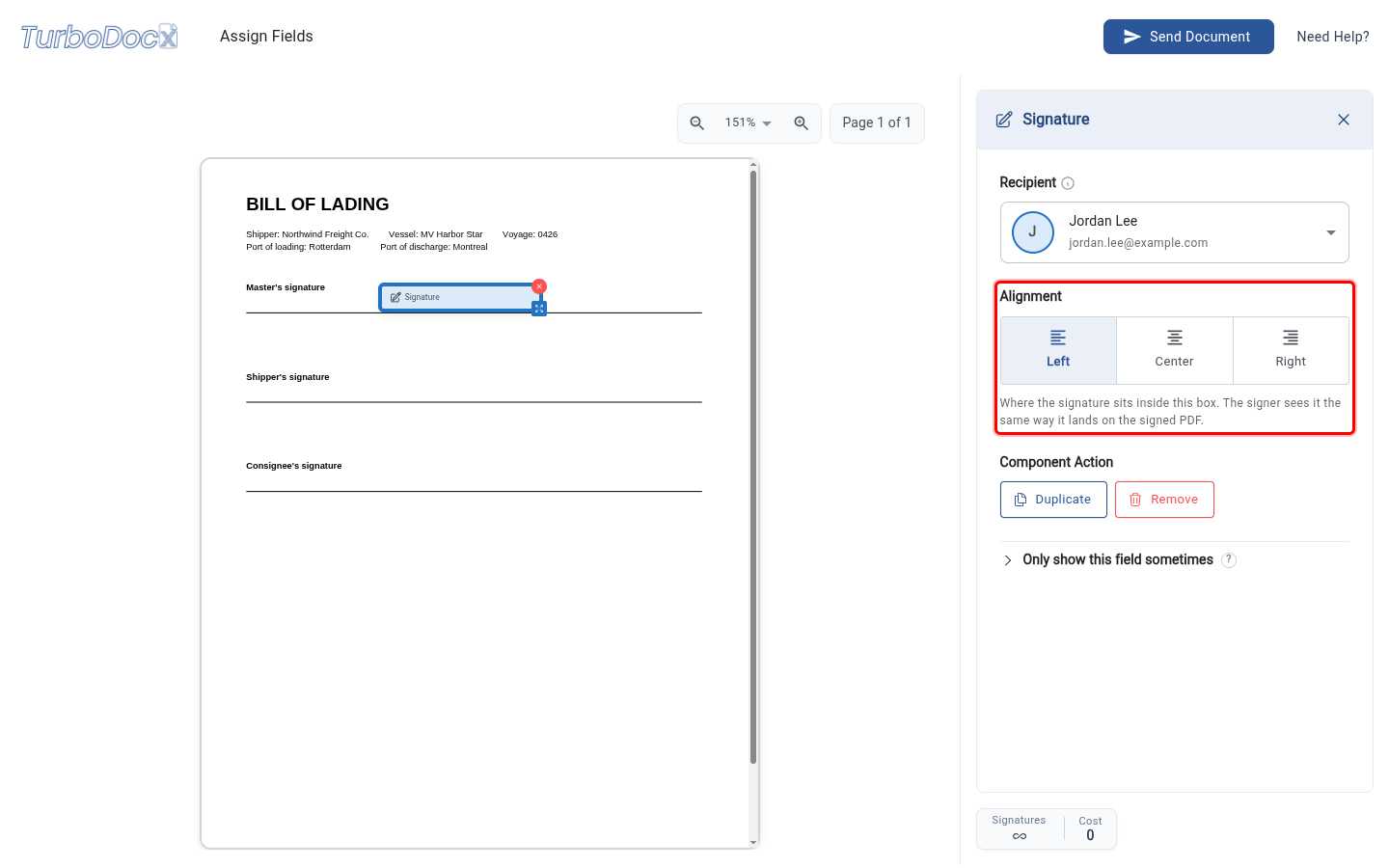Click the conditional field help question icon
This screenshot has width=1389, height=868.
1229,560
